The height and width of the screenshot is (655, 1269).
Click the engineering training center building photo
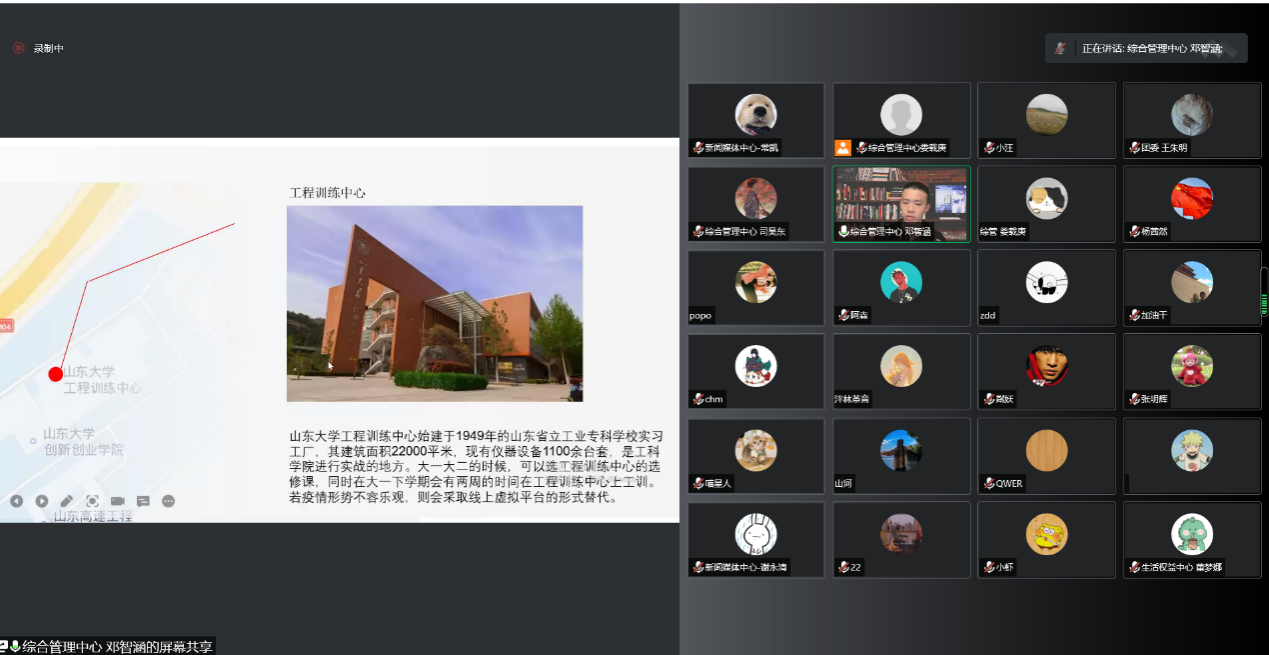tap(434, 303)
